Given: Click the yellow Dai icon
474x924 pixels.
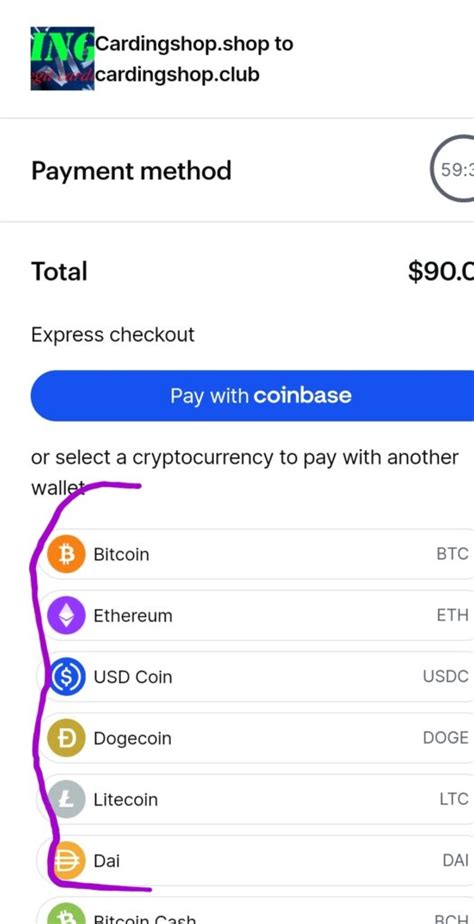Looking at the screenshot, I should (68, 860).
